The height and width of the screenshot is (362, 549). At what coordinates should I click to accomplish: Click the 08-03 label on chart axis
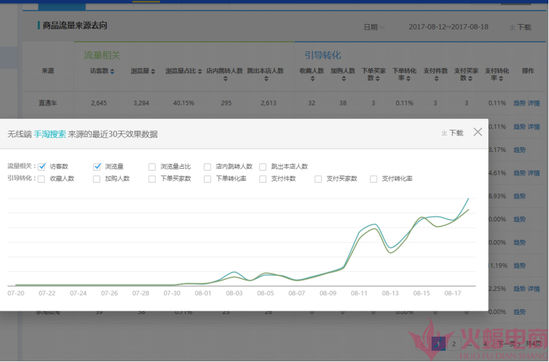click(x=234, y=293)
